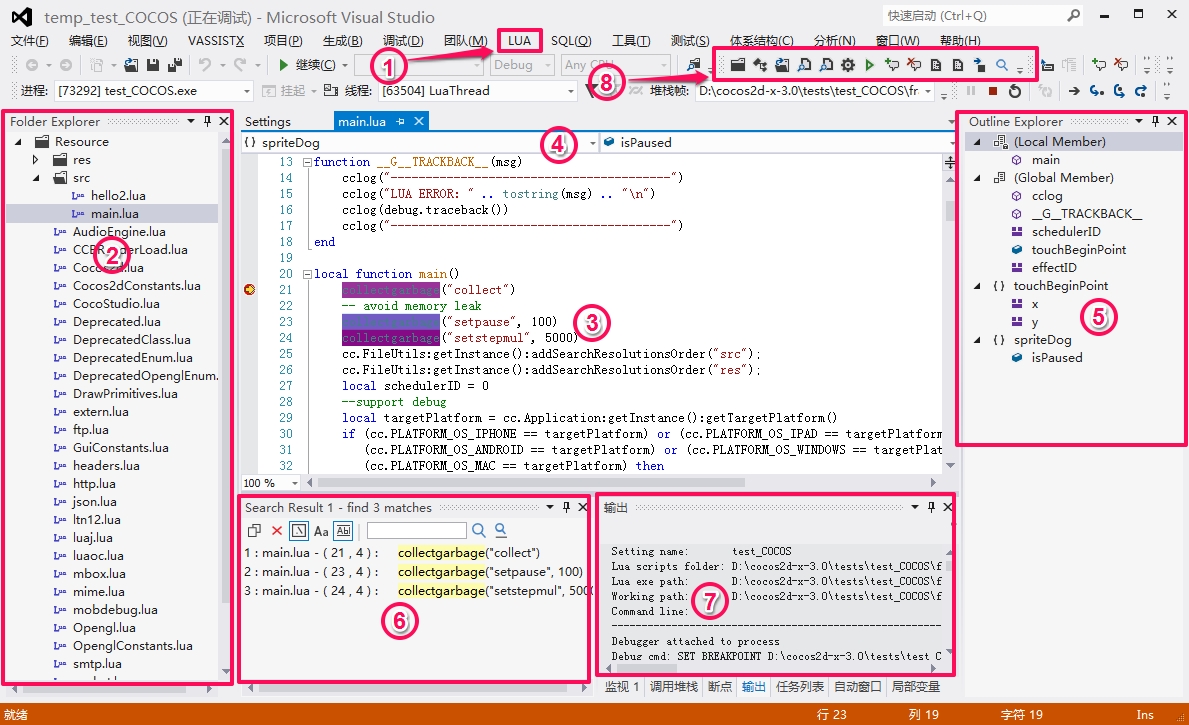
Task: Click the magnifier search icon in Search Result
Action: coord(478,531)
